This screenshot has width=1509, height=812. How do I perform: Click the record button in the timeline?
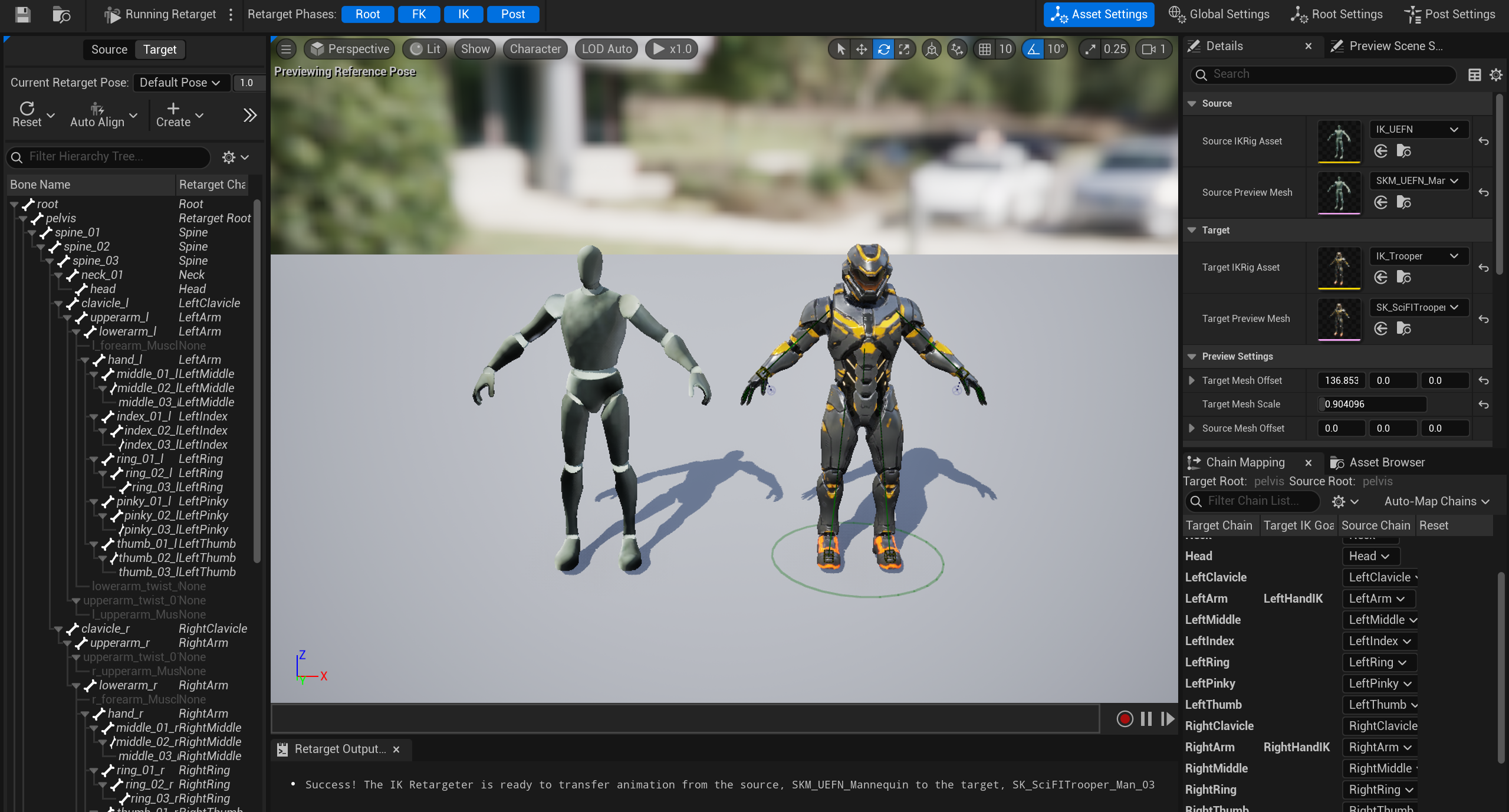[1125, 719]
